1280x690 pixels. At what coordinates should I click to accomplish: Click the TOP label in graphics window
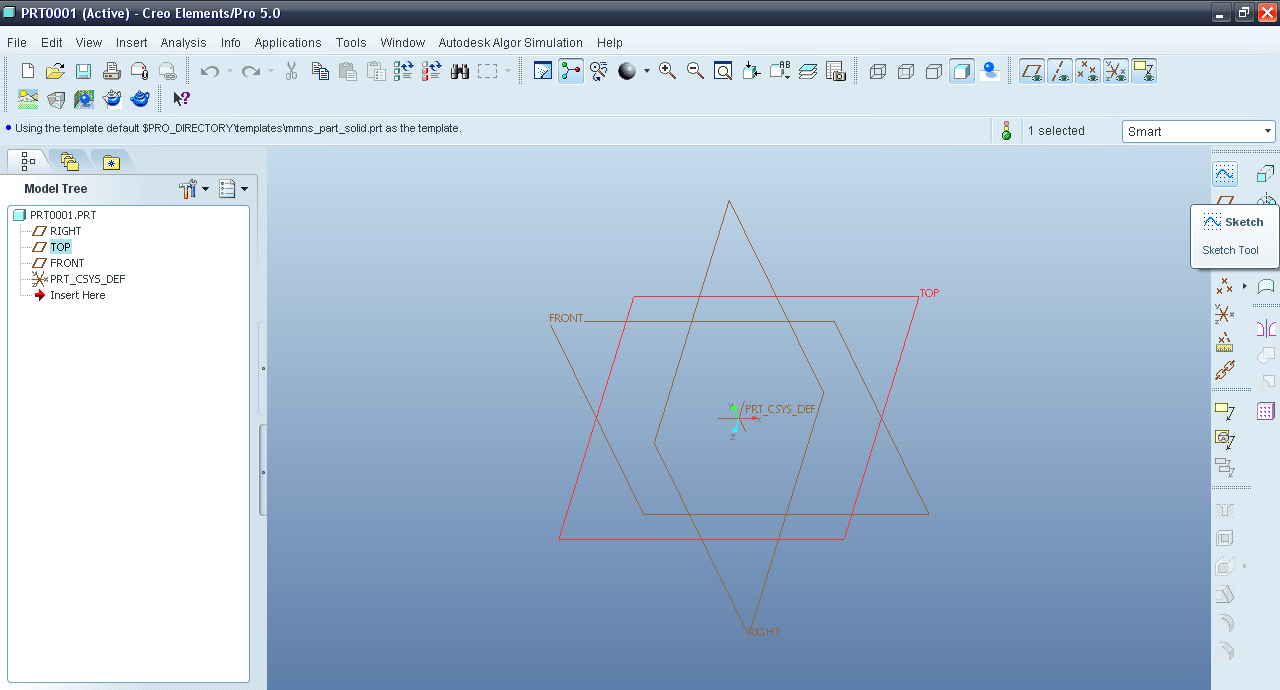click(930, 293)
